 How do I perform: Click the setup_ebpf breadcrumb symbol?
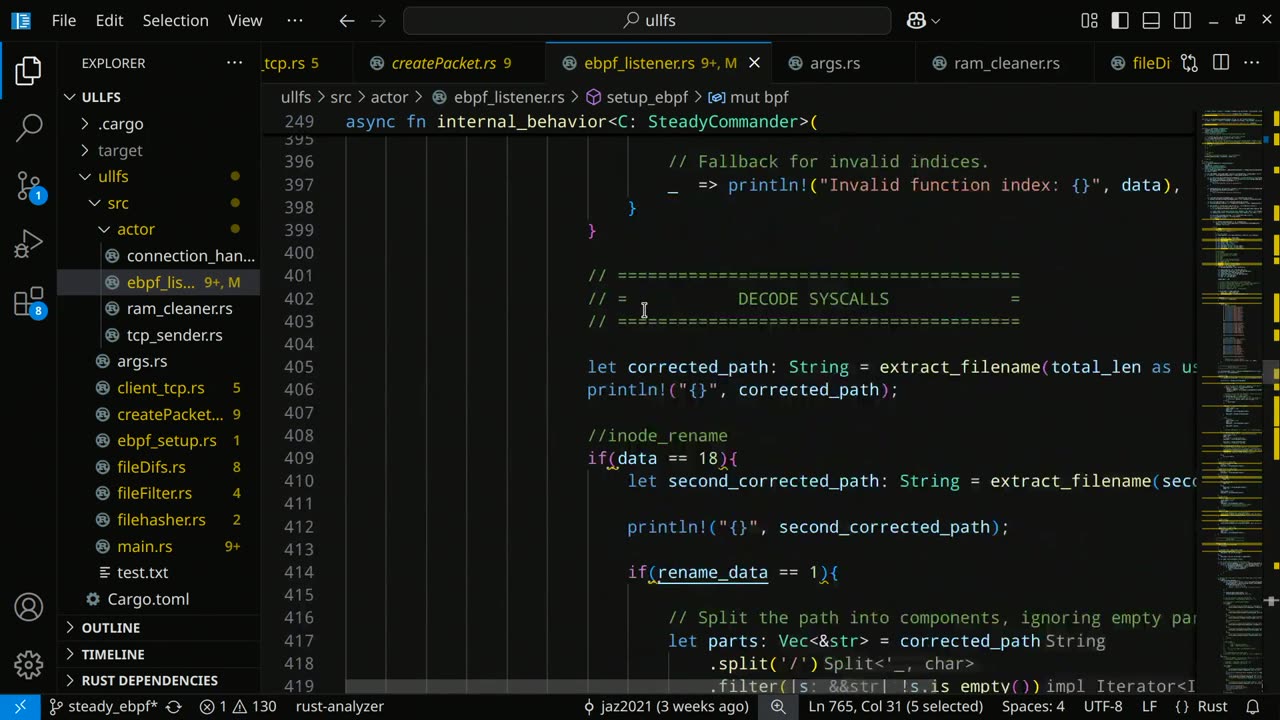click(637, 97)
